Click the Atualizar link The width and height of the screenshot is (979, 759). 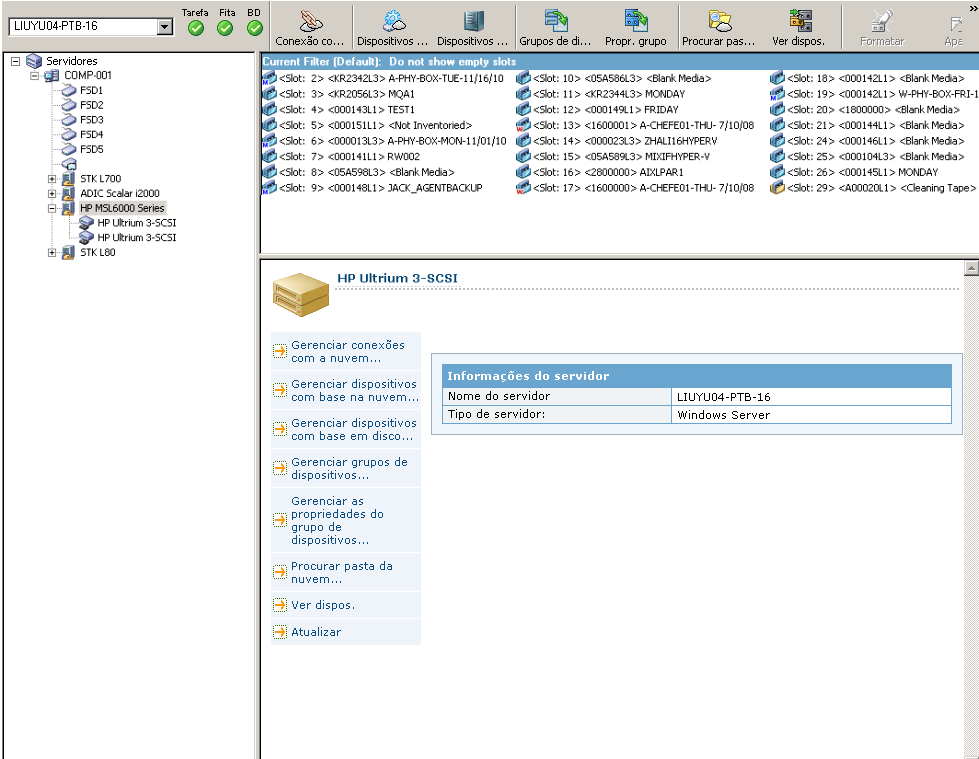[315, 632]
